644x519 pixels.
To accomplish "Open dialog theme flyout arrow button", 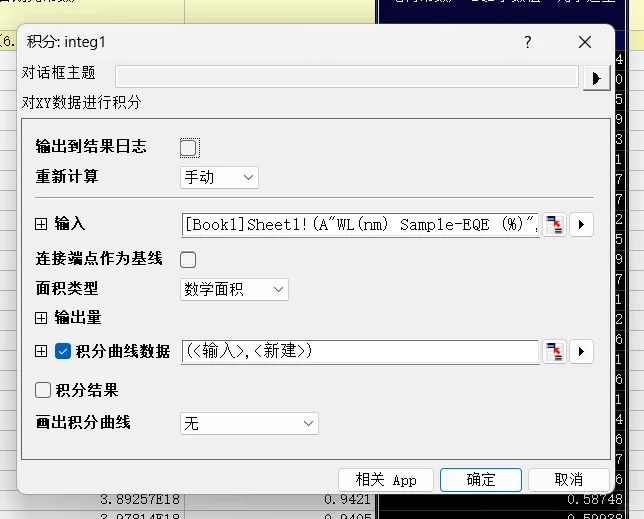I will coord(596,78).
